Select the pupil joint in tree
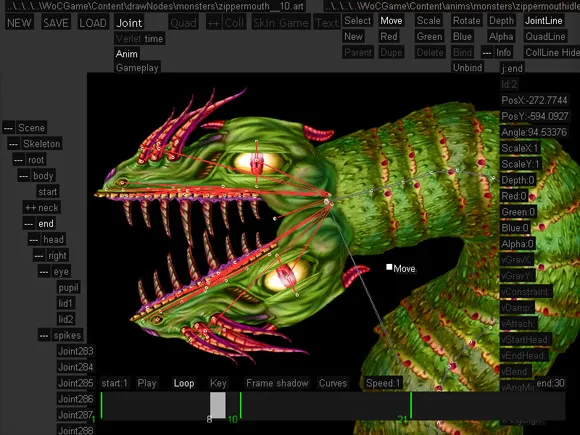This screenshot has width=580, height=435. pos(68,287)
